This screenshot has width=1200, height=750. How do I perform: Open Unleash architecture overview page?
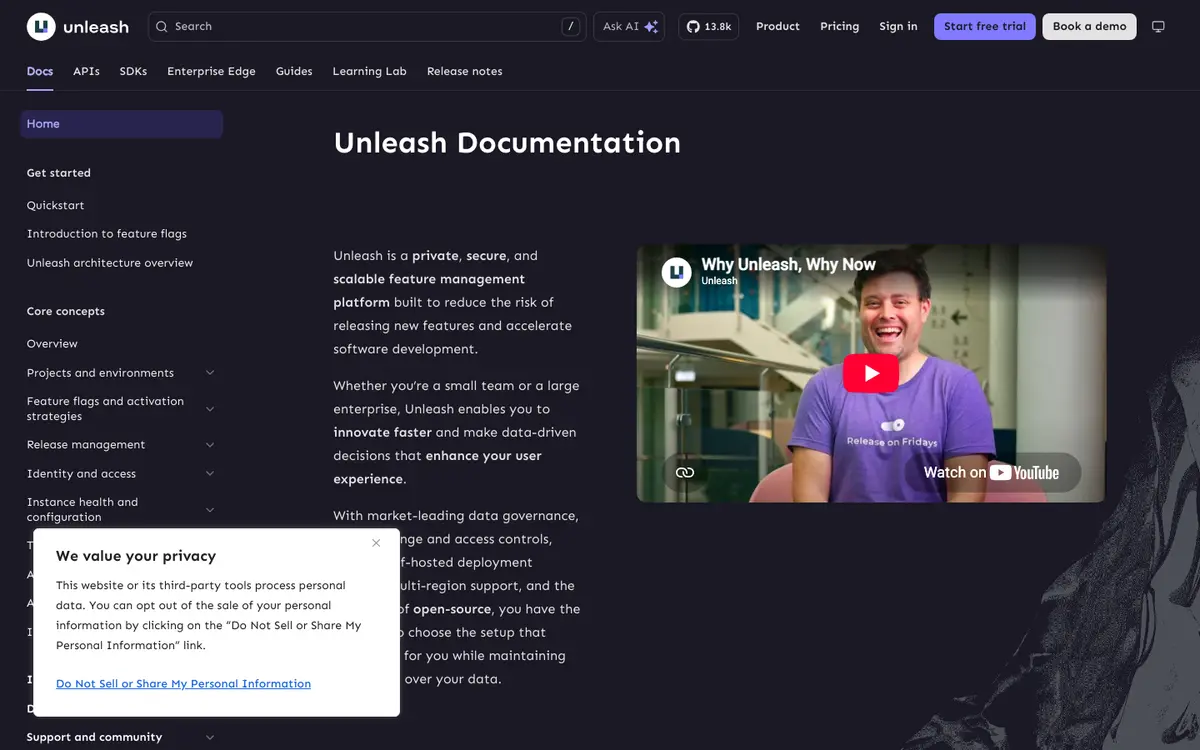110,263
